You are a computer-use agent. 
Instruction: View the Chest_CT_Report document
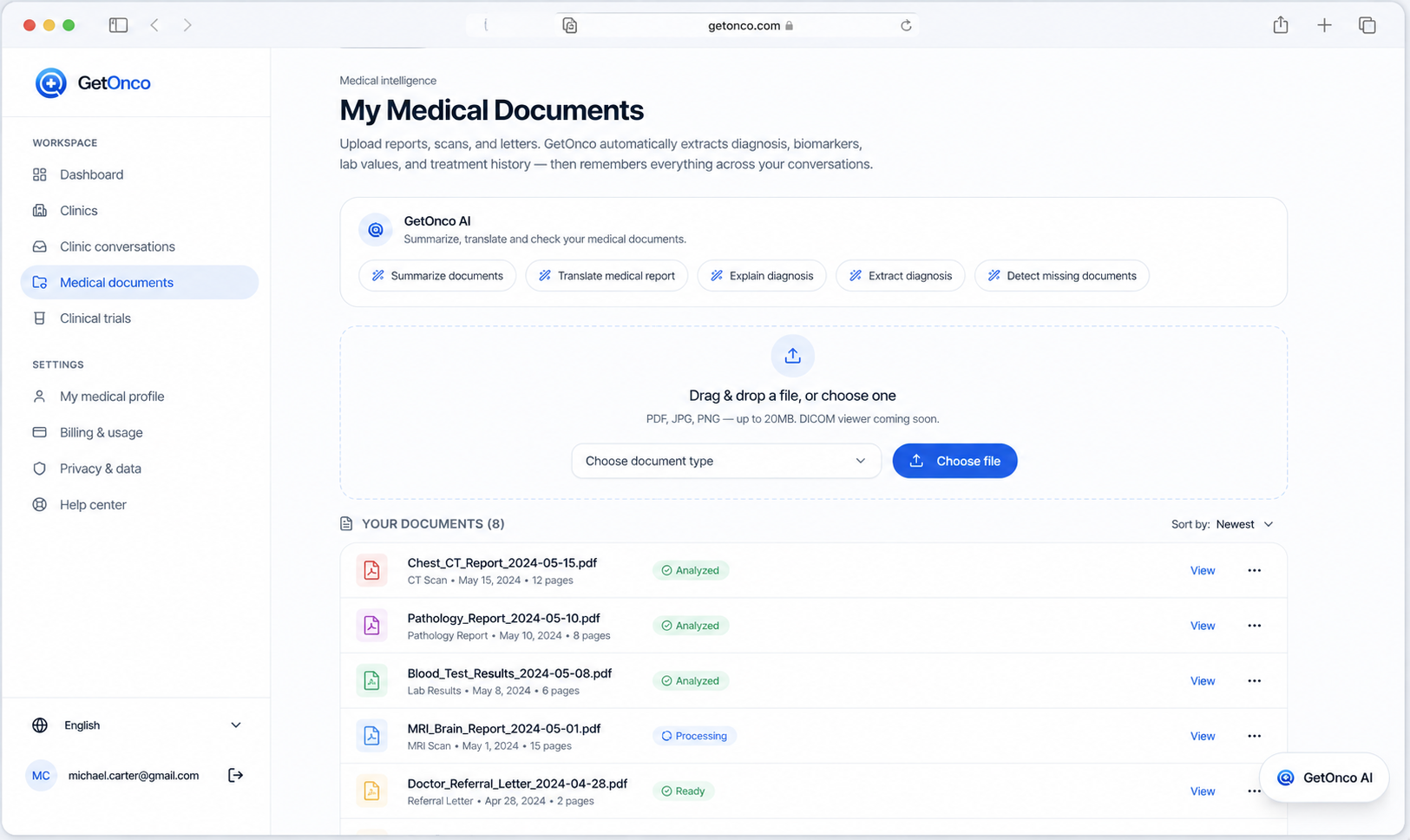1203,570
